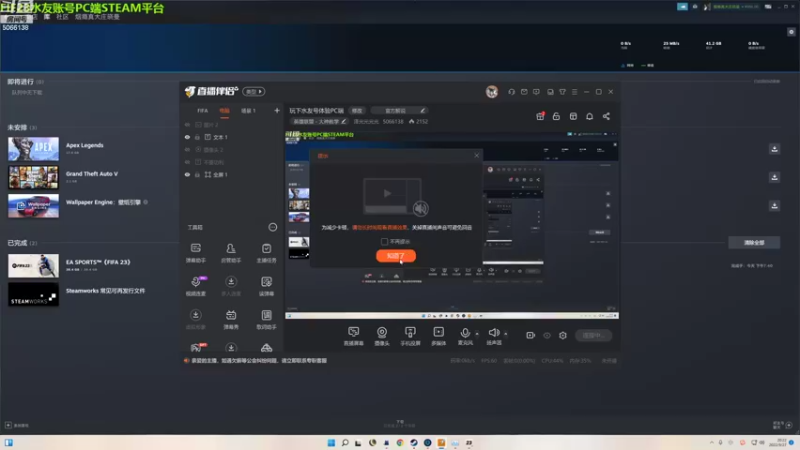Open the 读弹幕 tool
The image size is (800, 450).
click(266, 286)
